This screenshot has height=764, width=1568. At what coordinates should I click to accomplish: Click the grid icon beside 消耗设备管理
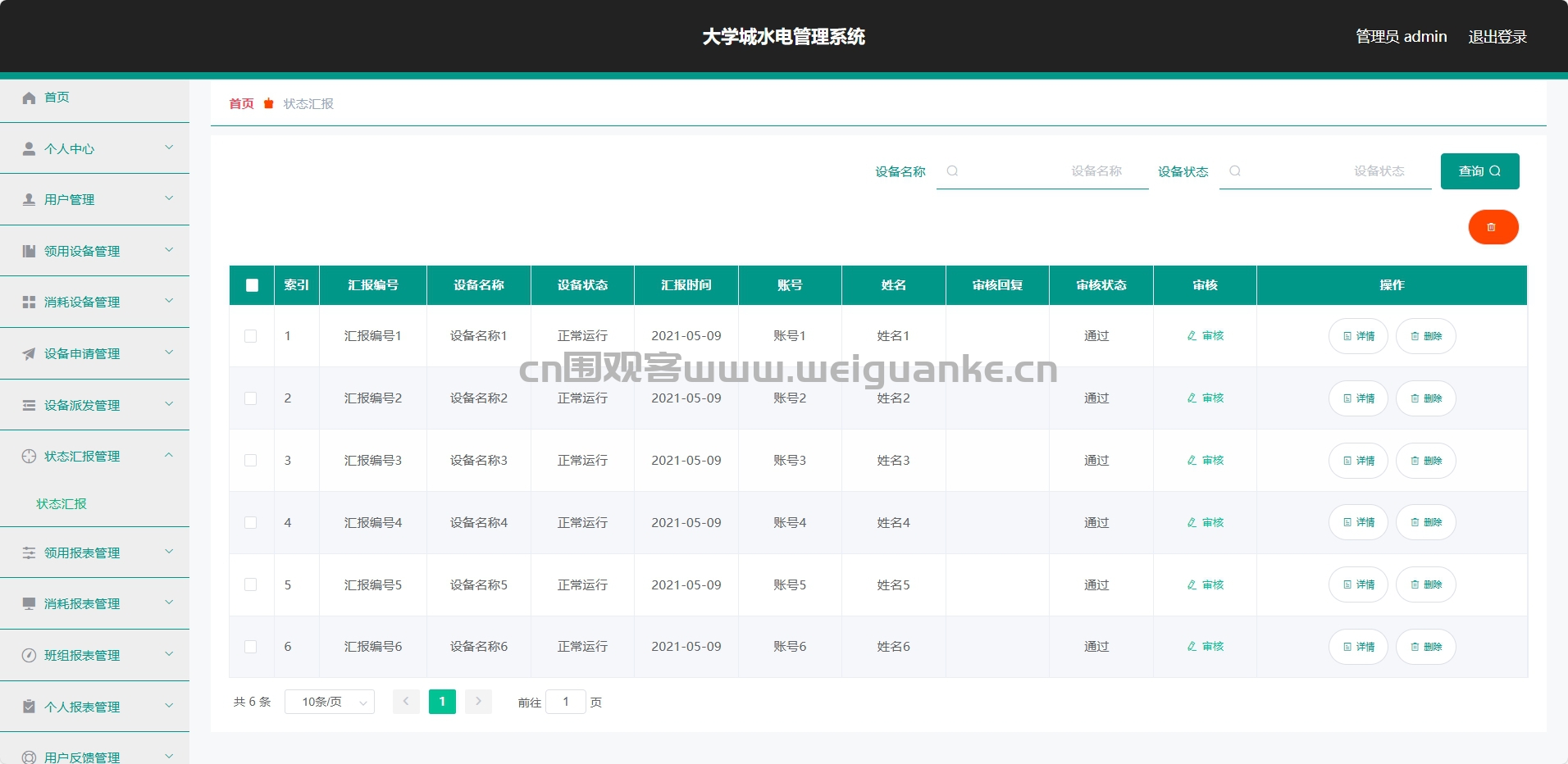coord(29,302)
